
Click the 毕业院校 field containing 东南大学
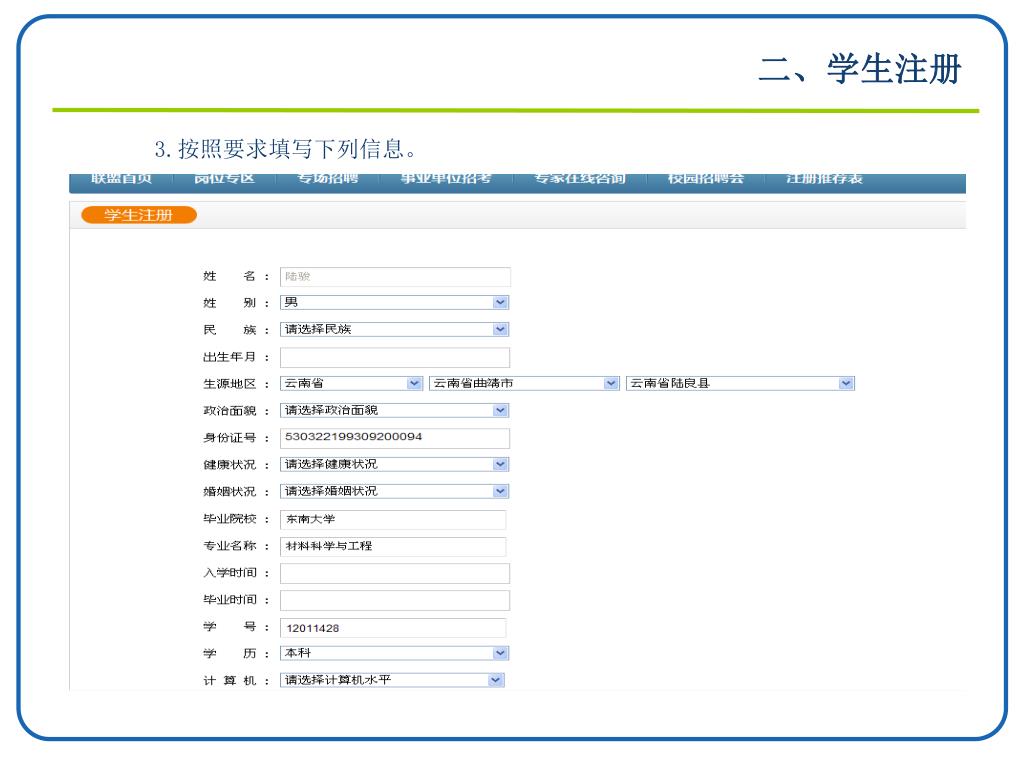392,519
